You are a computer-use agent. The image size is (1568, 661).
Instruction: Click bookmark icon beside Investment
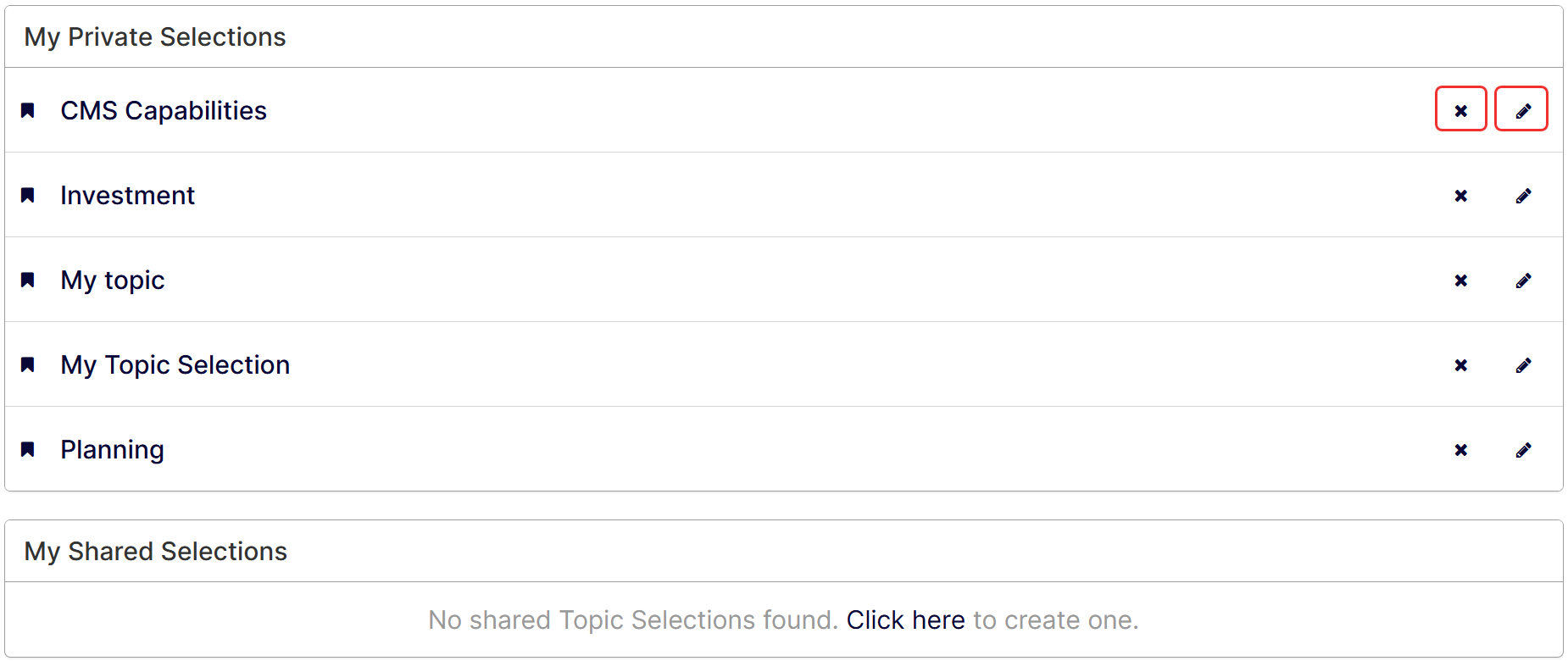click(x=28, y=196)
